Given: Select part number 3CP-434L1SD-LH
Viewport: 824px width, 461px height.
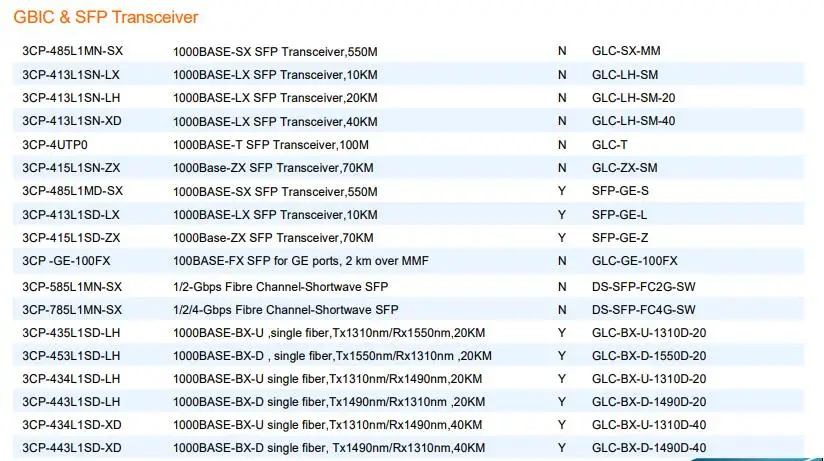Looking at the screenshot, I should [x=71, y=378].
